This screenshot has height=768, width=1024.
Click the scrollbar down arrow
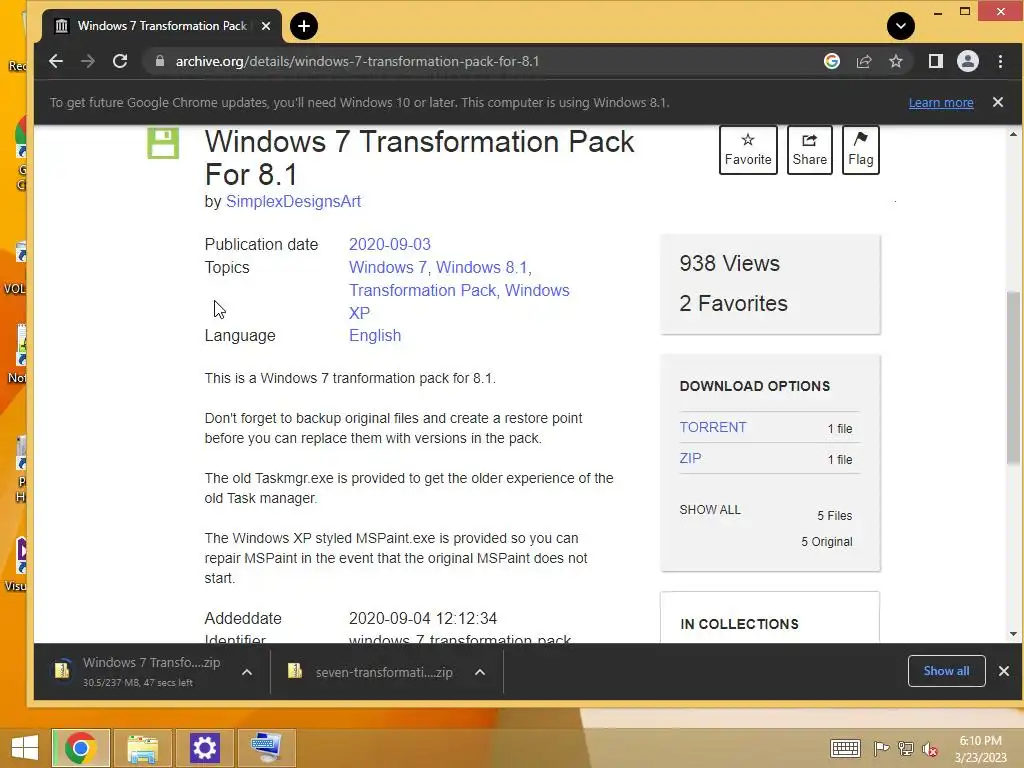coord(1013,633)
